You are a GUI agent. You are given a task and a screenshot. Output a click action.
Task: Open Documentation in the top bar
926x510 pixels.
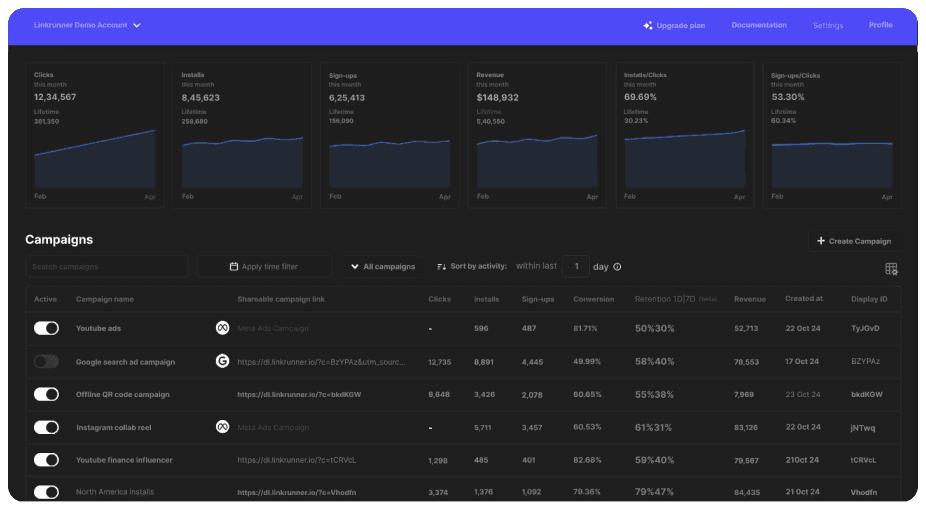coord(759,25)
